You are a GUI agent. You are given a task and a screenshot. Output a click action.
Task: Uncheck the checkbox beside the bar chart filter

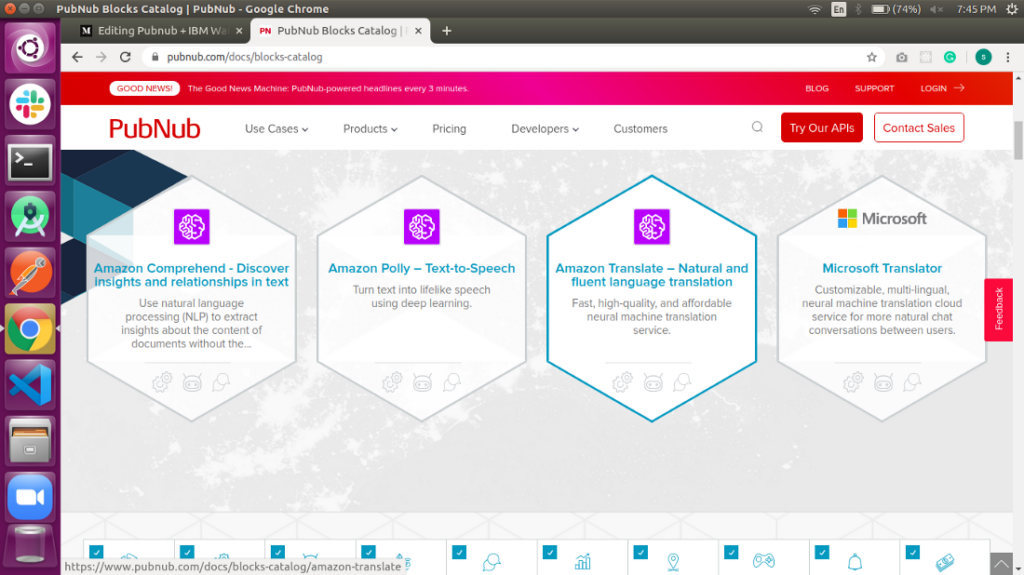[x=550, y=552]
